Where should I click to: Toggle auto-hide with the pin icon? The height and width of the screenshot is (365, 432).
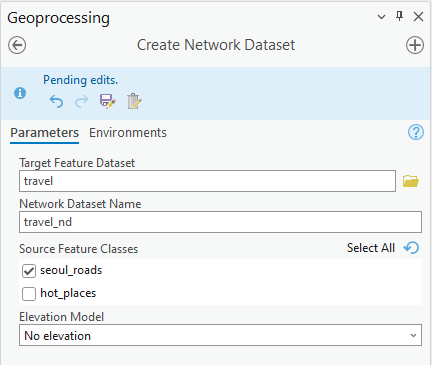click(x=399, y=16)
